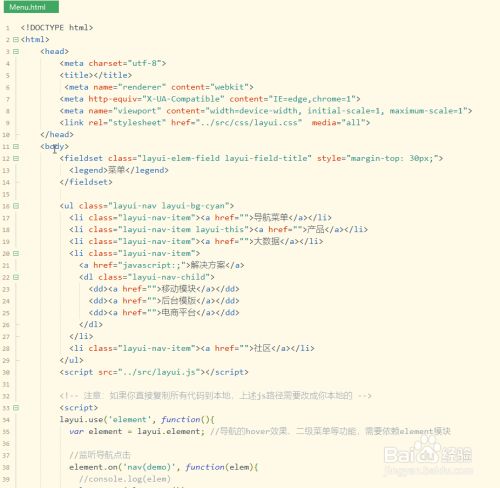Click line number 31 in the gutter
The height and width of the screenshot is (488, 500).
(6, 384)
